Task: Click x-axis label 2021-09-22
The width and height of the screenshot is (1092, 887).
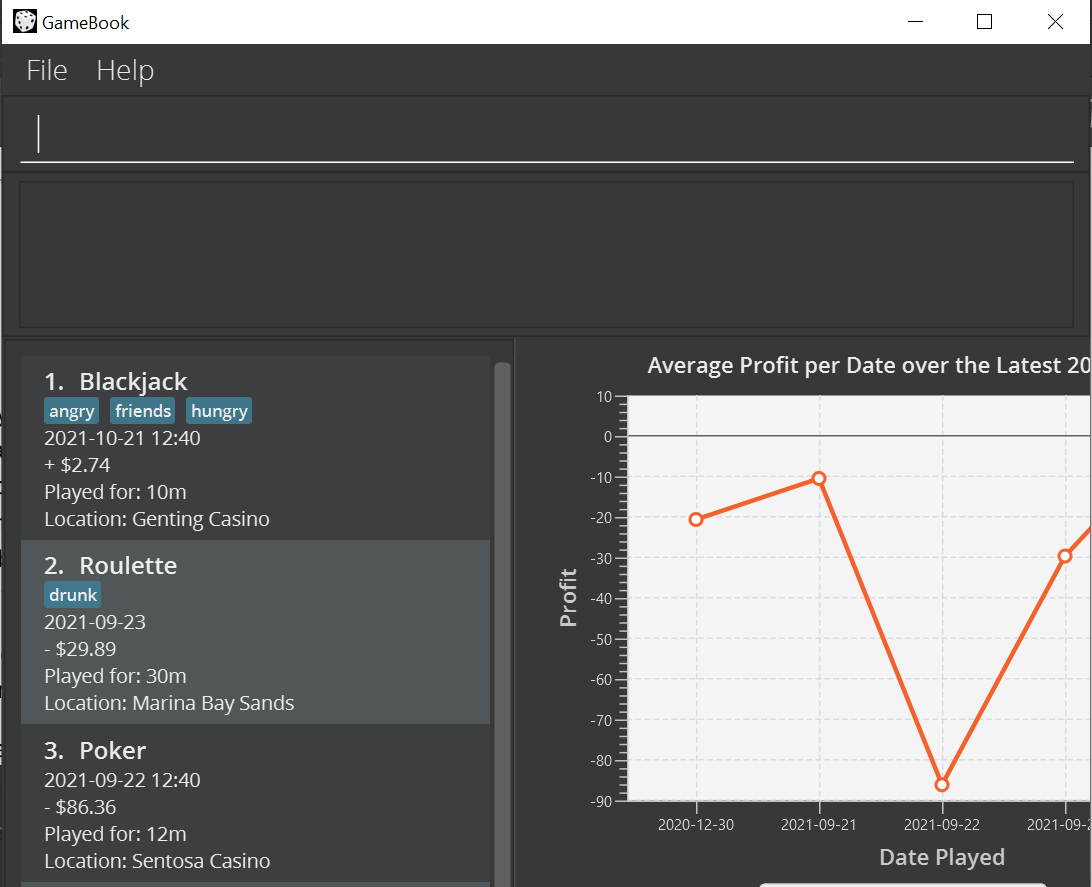Action: pos(942,825)
